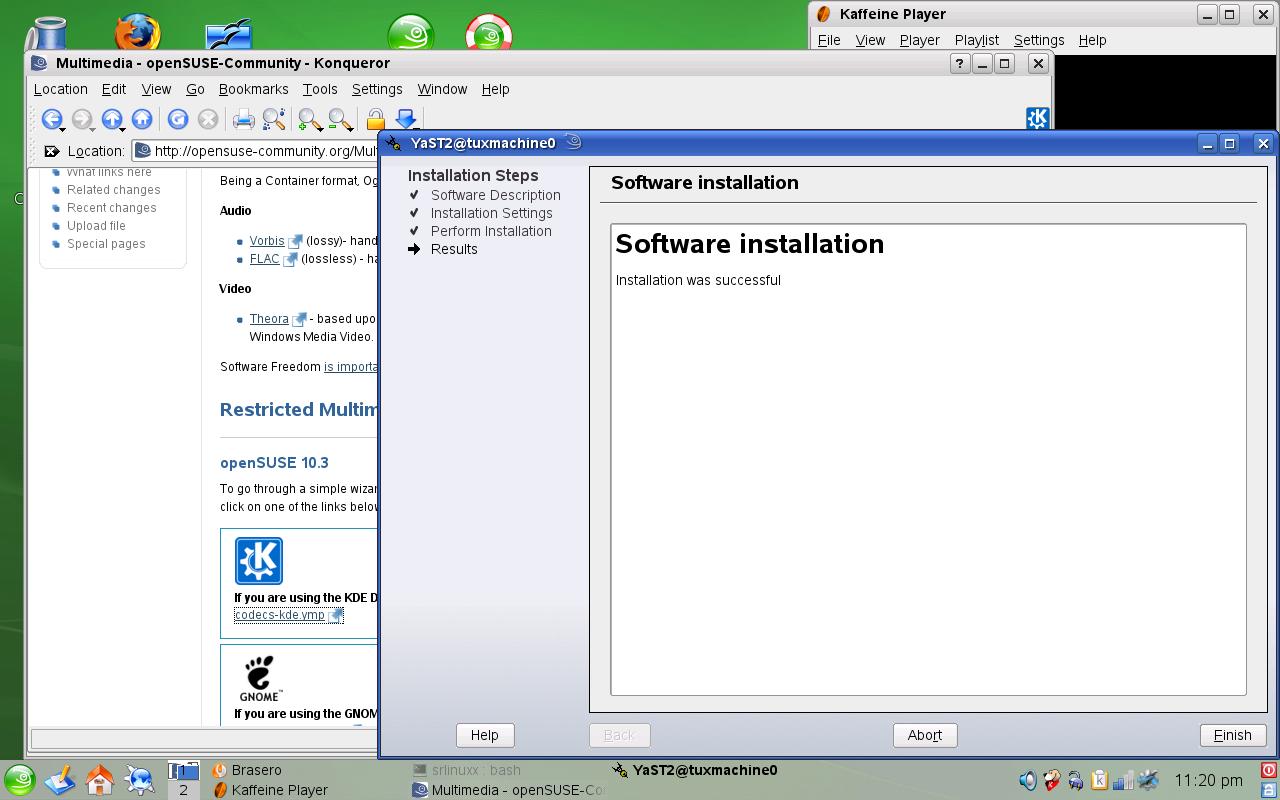Open the Home folder from the panel

pos(100,780)
